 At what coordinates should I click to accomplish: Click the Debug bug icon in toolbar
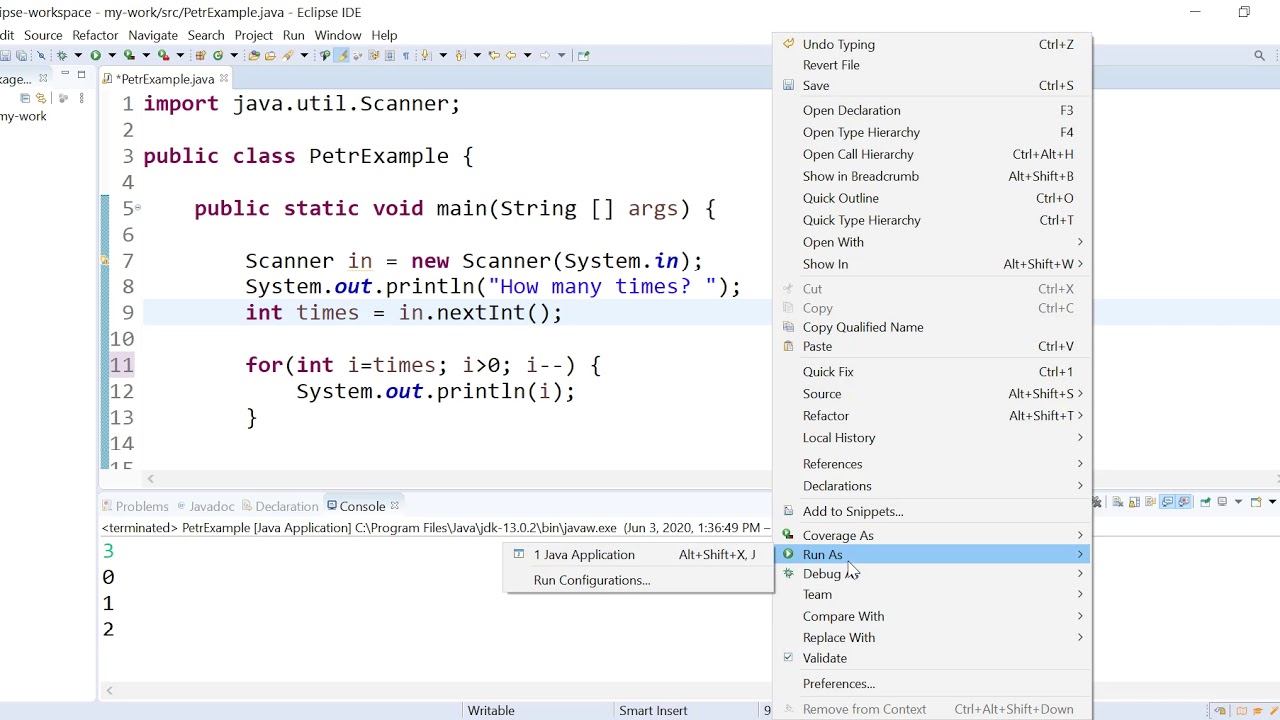(61, 56)
